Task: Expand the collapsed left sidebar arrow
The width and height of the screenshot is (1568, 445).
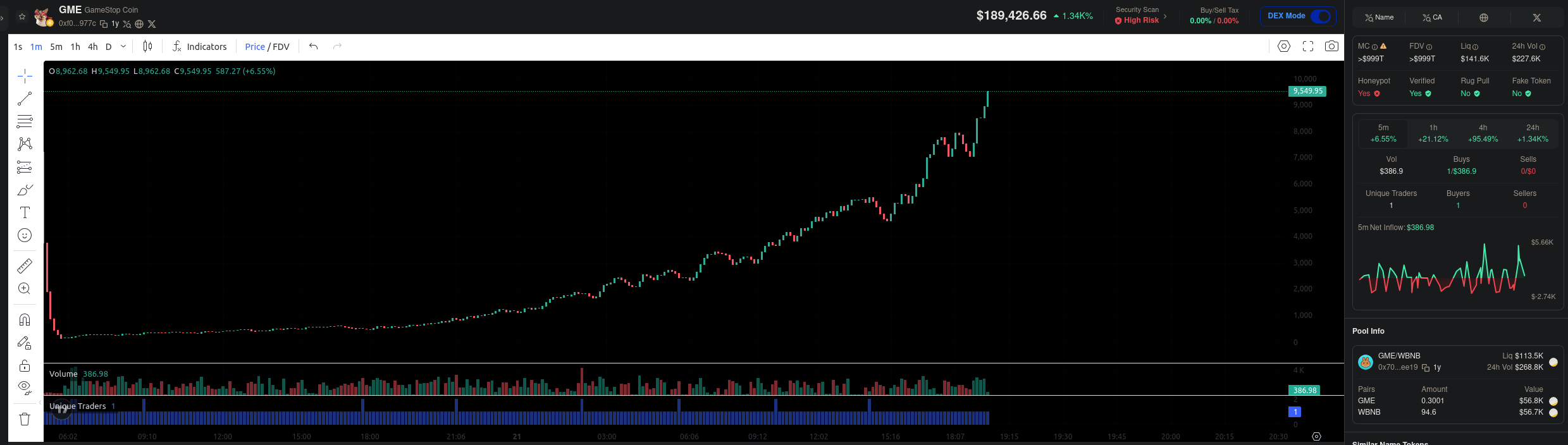Action: 3,17
